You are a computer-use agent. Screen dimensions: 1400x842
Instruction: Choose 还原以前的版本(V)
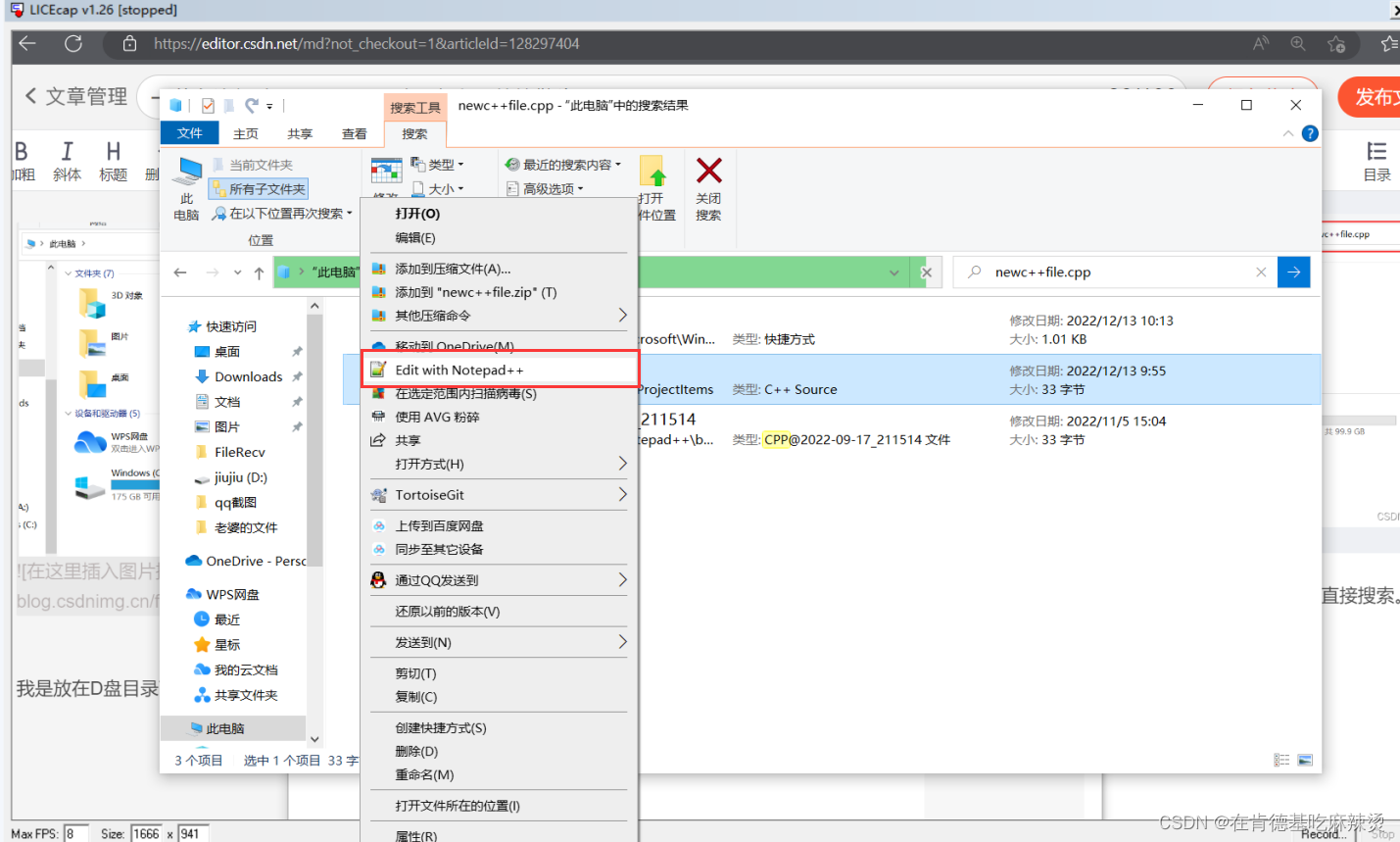click(499, 612)
